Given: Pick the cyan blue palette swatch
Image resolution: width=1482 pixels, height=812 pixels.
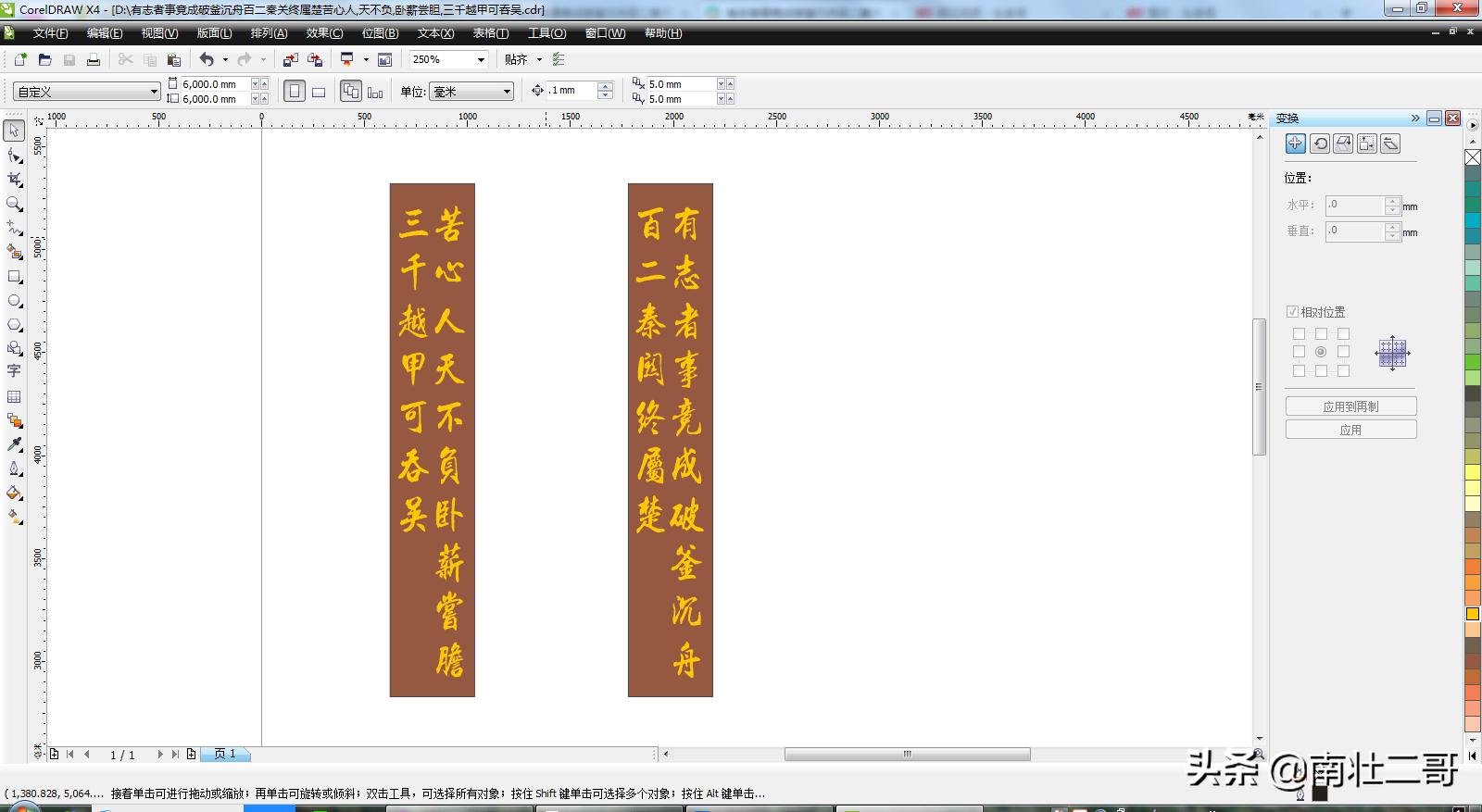Looking at the screenshot, I should click(x=1473, y=220).
